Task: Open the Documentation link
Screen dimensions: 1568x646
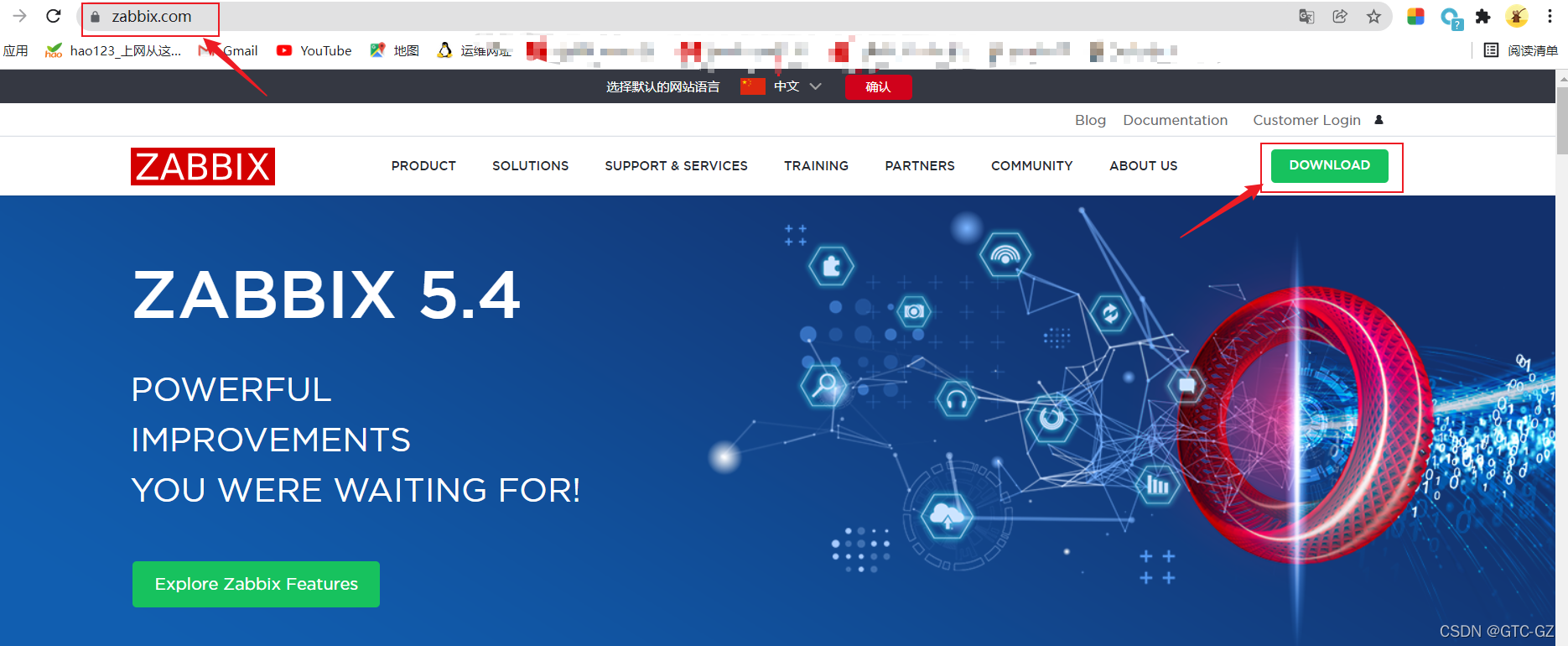Action: (1175, 120)
